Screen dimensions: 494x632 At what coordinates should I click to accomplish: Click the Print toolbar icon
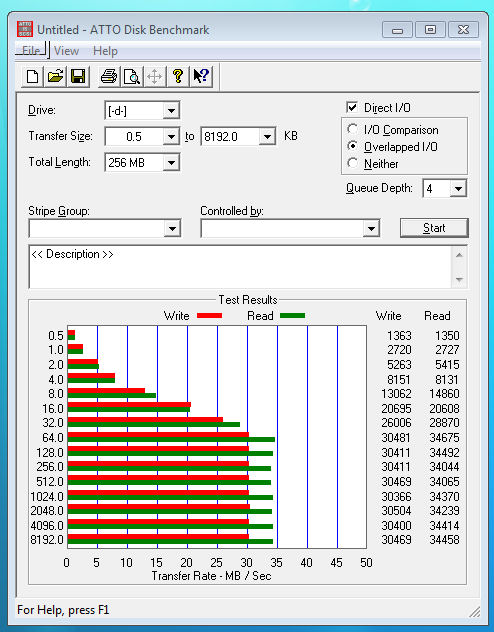click(109, 76)
